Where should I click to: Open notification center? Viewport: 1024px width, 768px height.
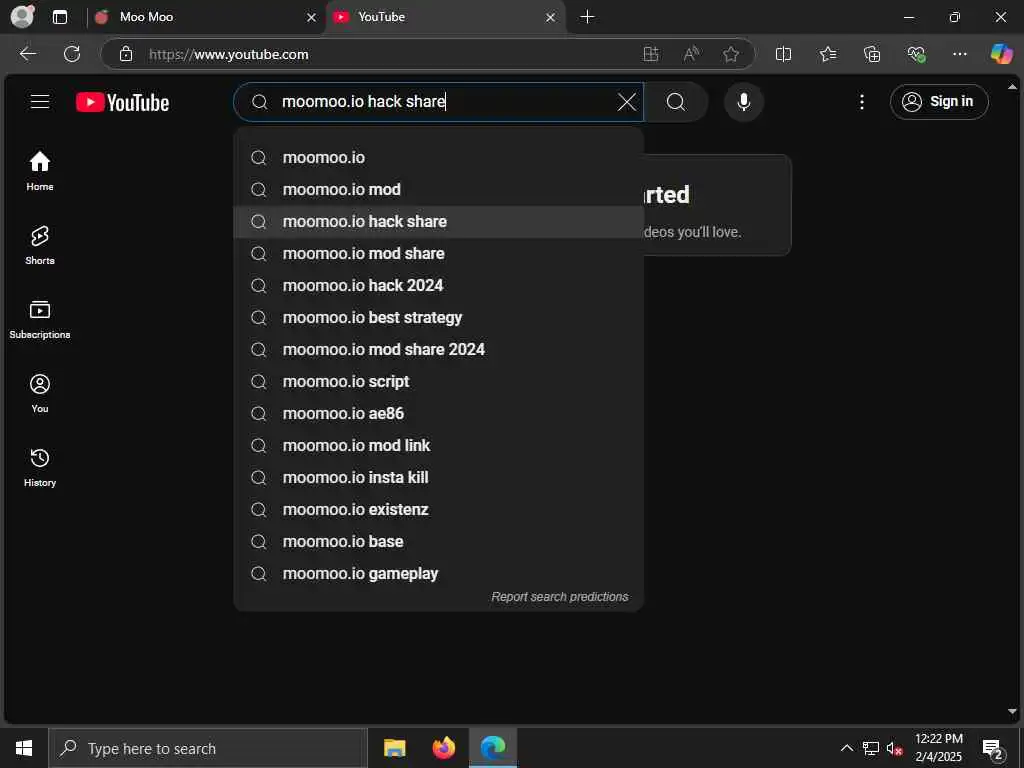[993, 748]
